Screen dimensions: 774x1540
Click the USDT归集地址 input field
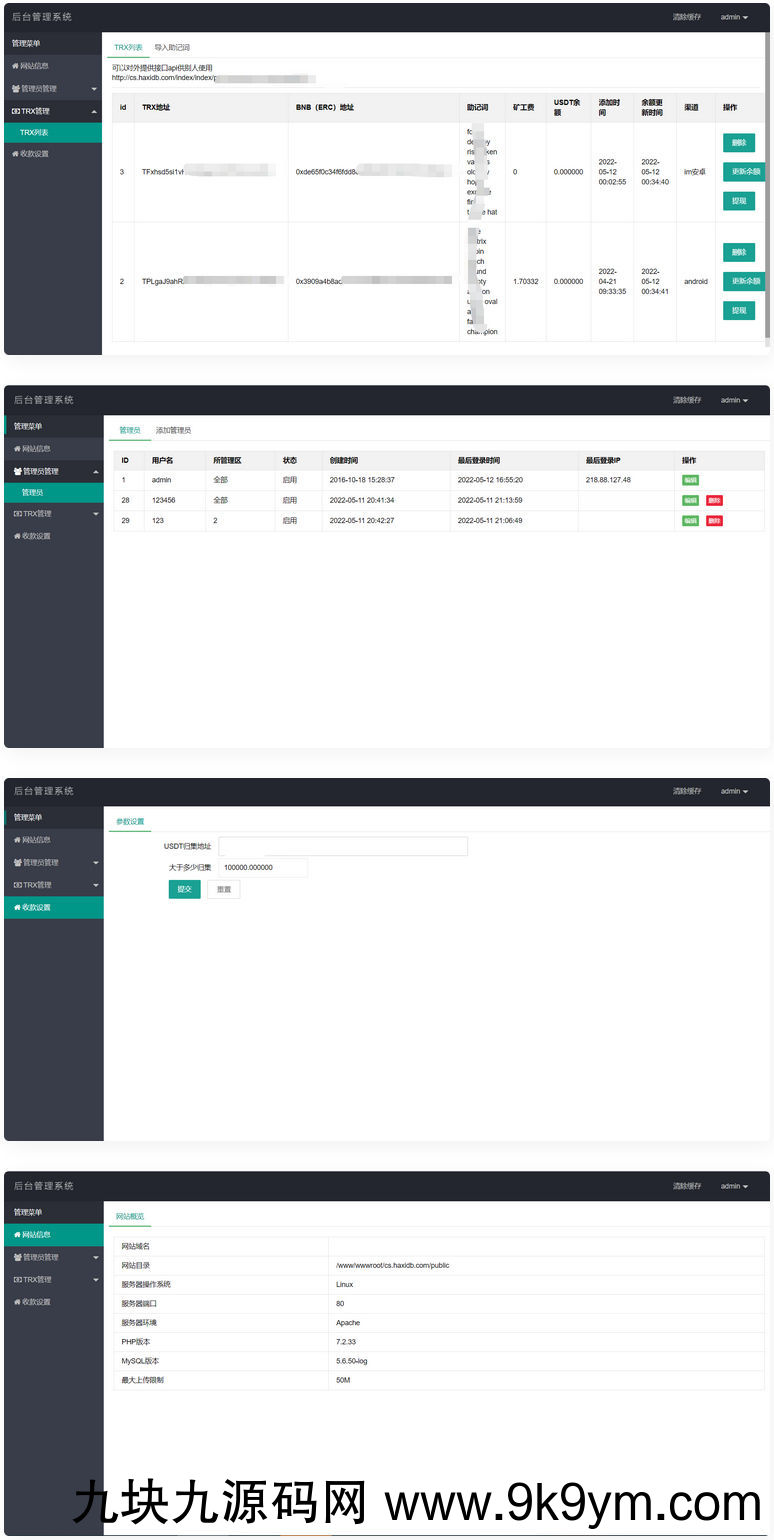(x=342, y=846)
